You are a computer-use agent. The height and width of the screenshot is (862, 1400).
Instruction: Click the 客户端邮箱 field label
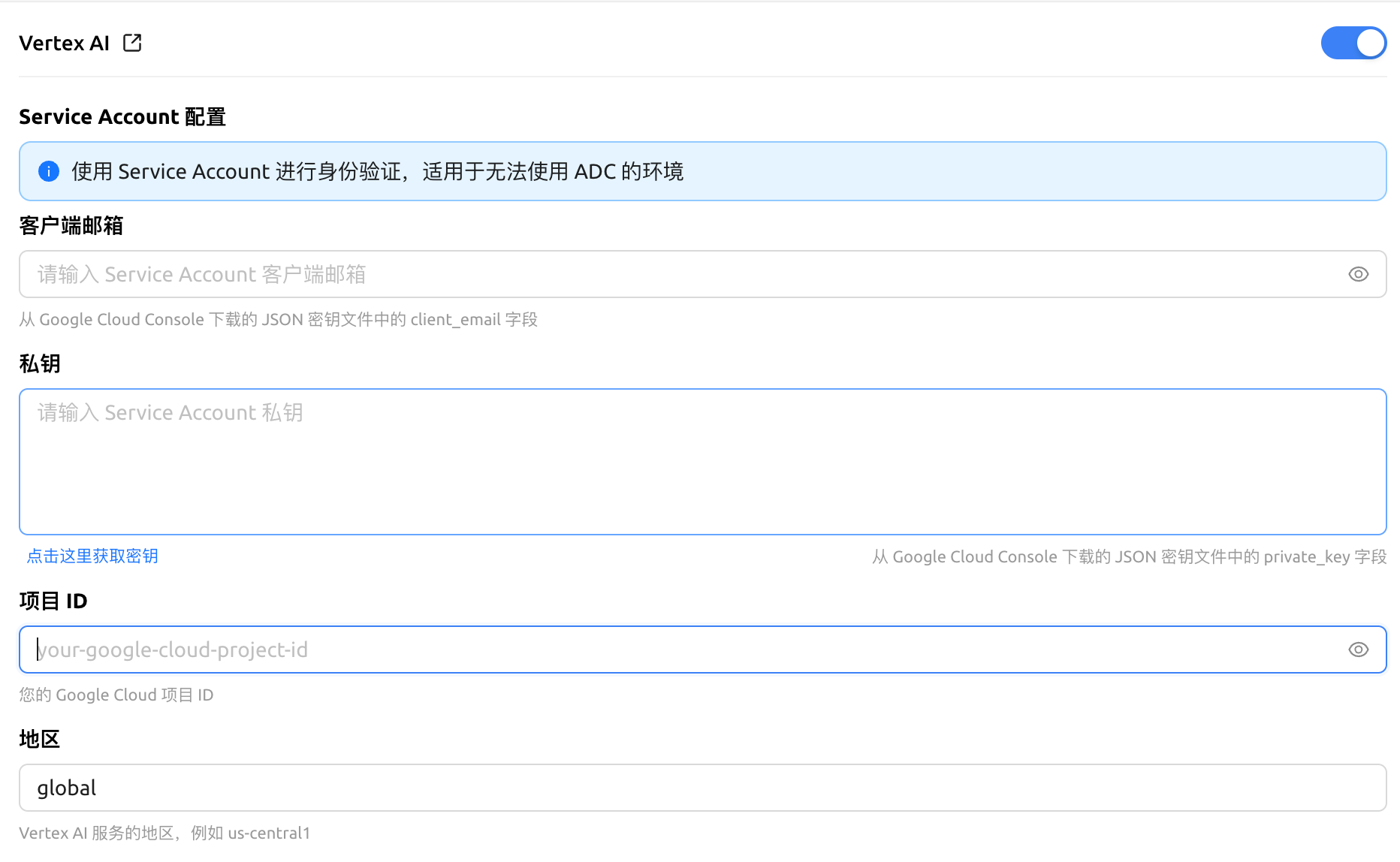(x=71, y=226)
